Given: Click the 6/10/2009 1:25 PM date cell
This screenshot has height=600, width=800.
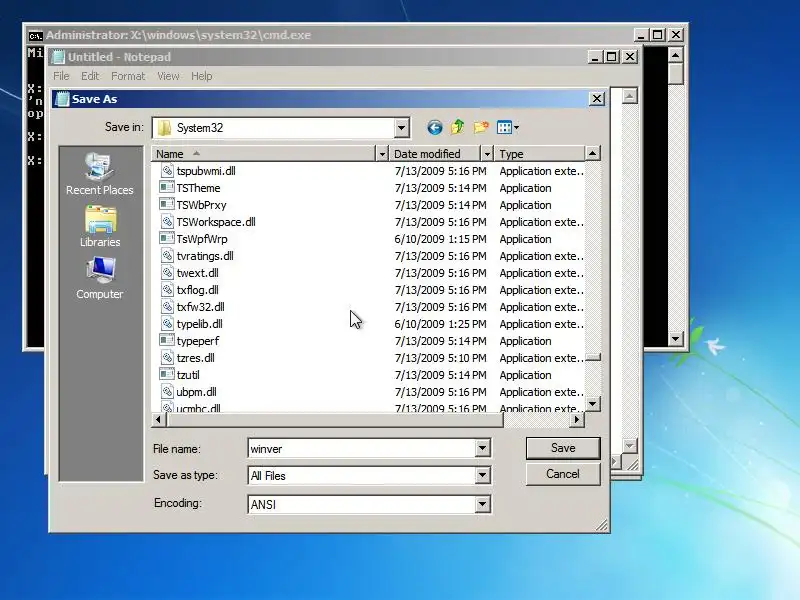Looking at the screenshot, I should pyautogui.click(x=440, y=324).
